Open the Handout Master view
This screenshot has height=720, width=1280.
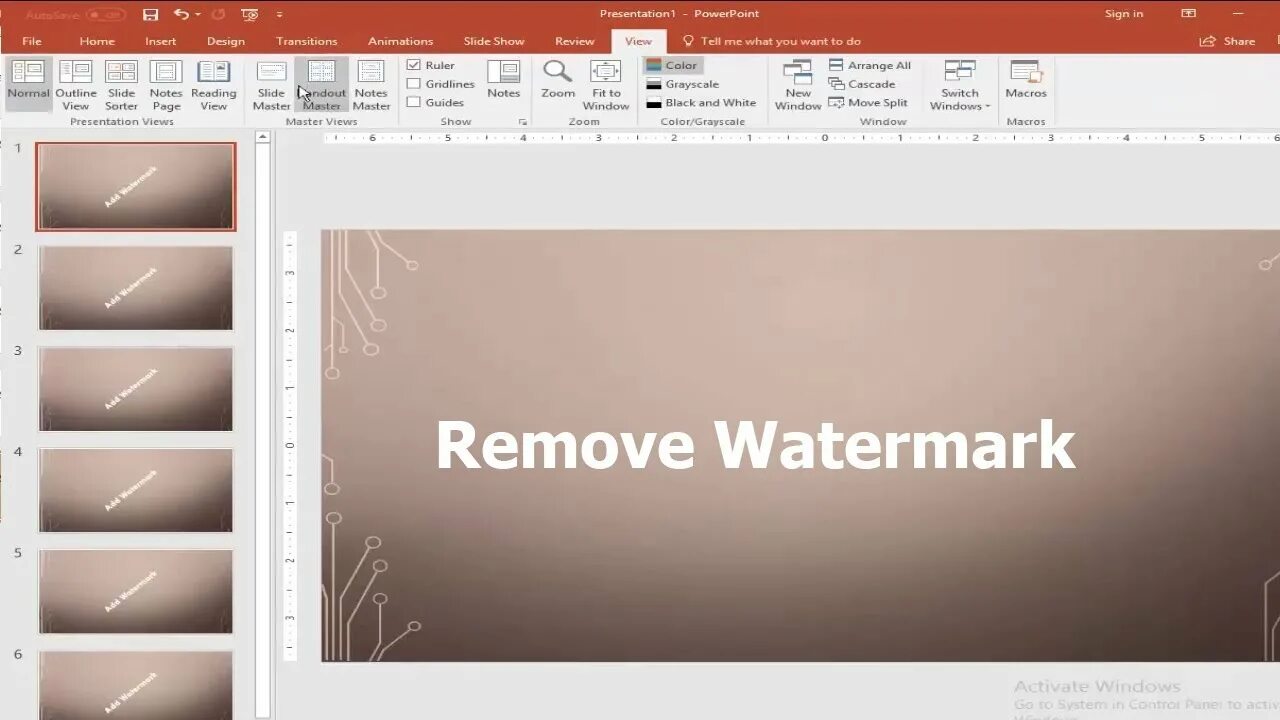(322, 83)
